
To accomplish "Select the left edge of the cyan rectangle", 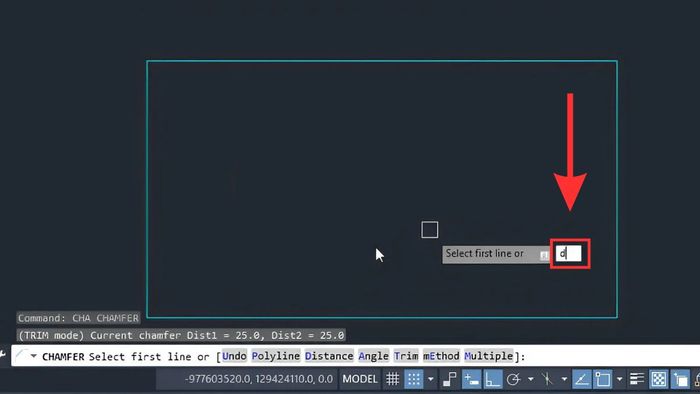I will click(x=147, y=189).
